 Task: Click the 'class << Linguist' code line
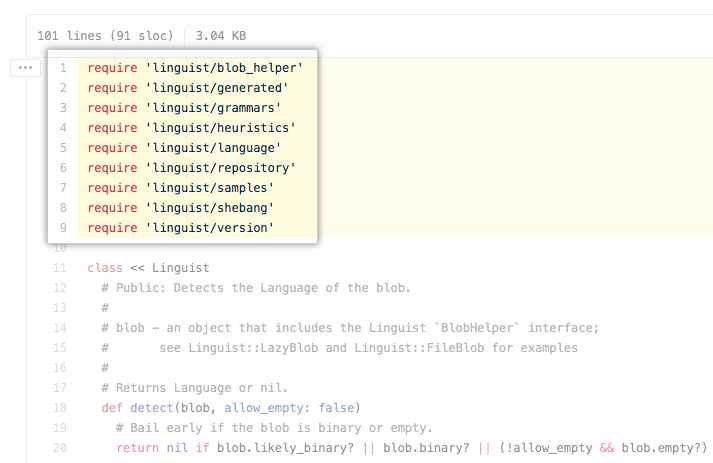pos(148,268)
